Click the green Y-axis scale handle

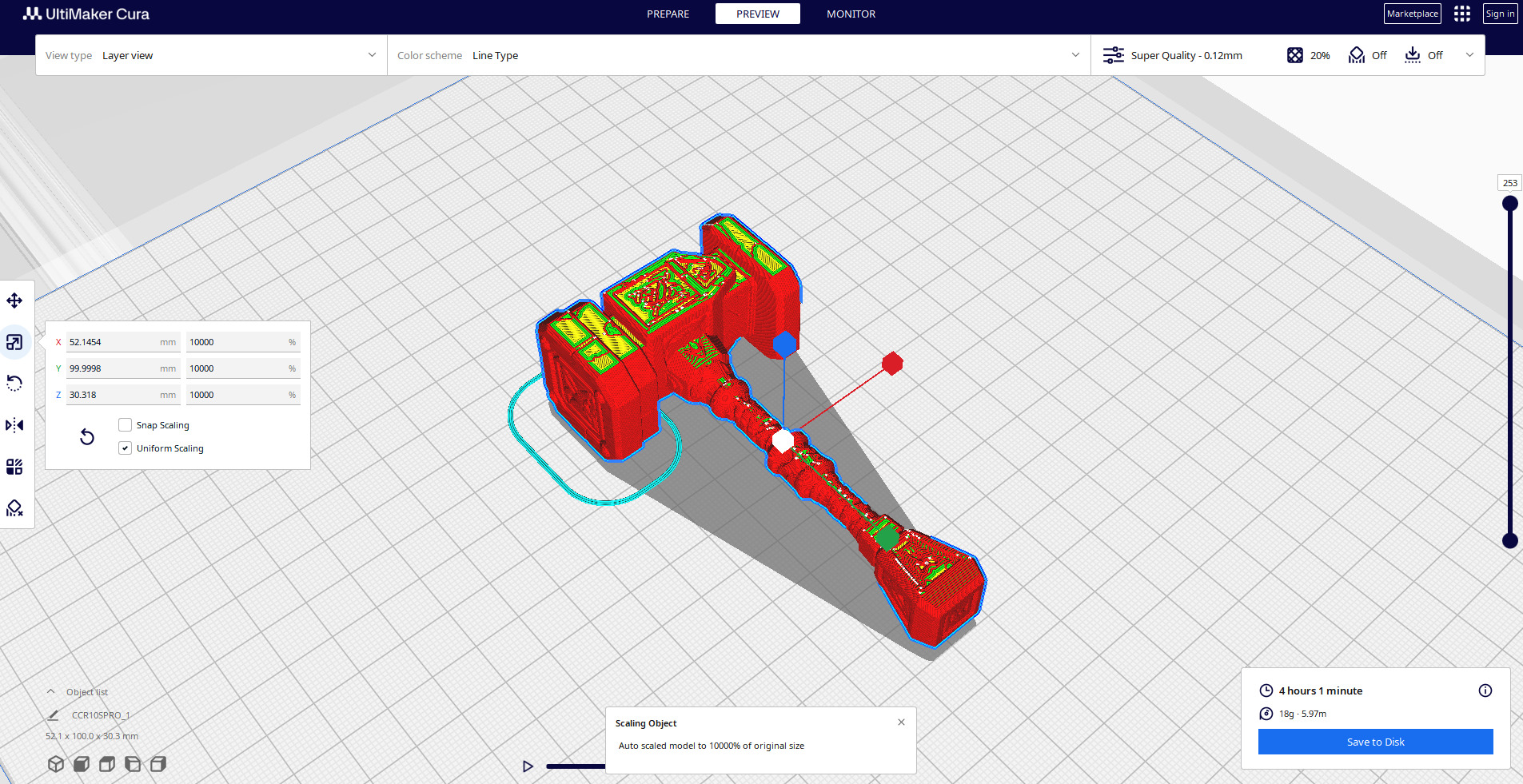point(886,538)
